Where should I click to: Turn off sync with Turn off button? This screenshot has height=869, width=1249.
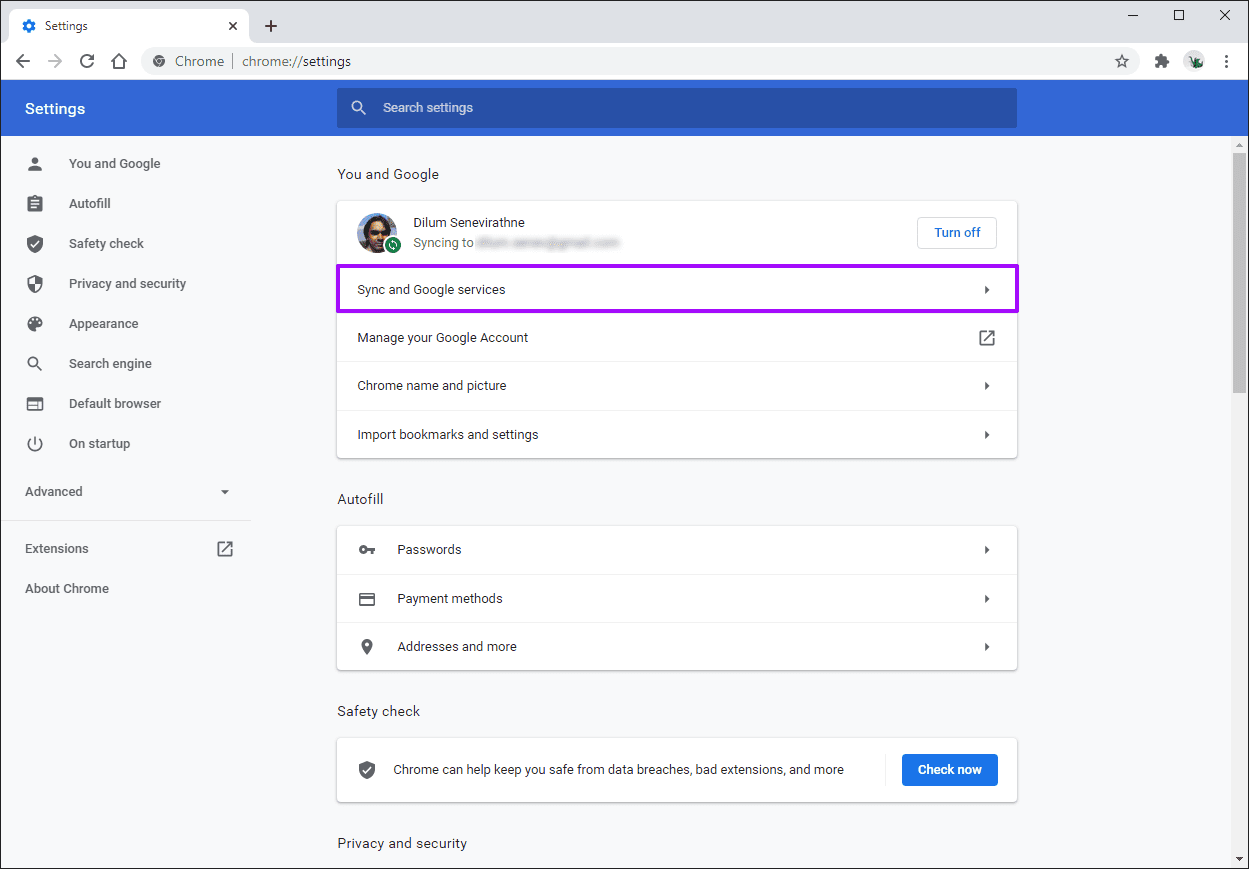(x=957, y=232)
